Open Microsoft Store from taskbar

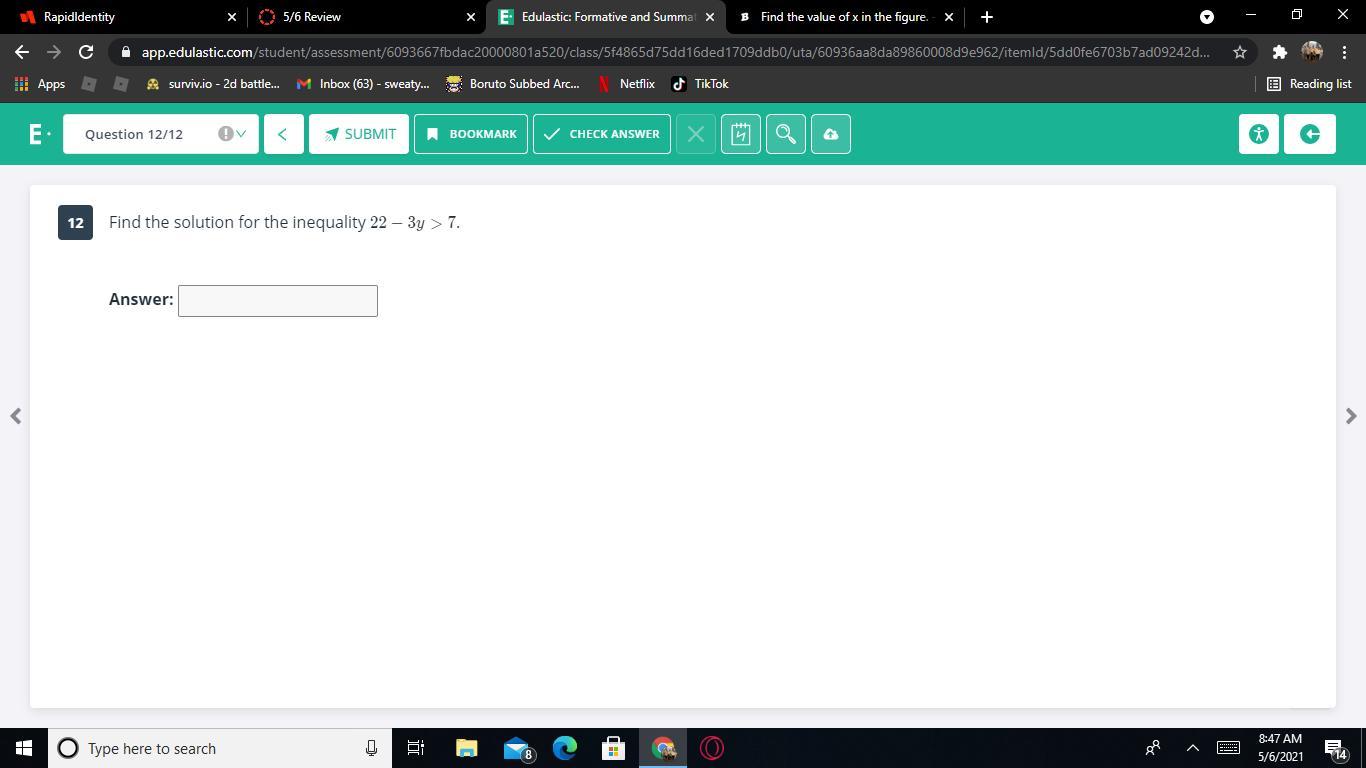(613, 748)
